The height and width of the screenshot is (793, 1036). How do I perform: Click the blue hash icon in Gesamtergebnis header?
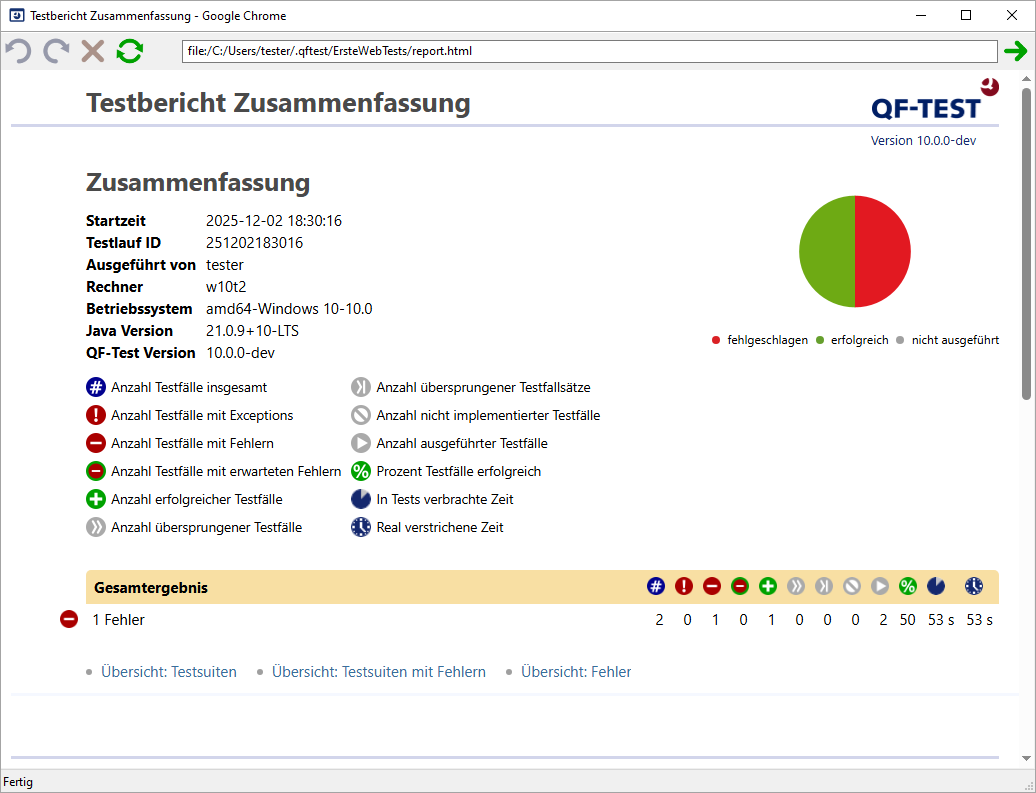(656, 587)
